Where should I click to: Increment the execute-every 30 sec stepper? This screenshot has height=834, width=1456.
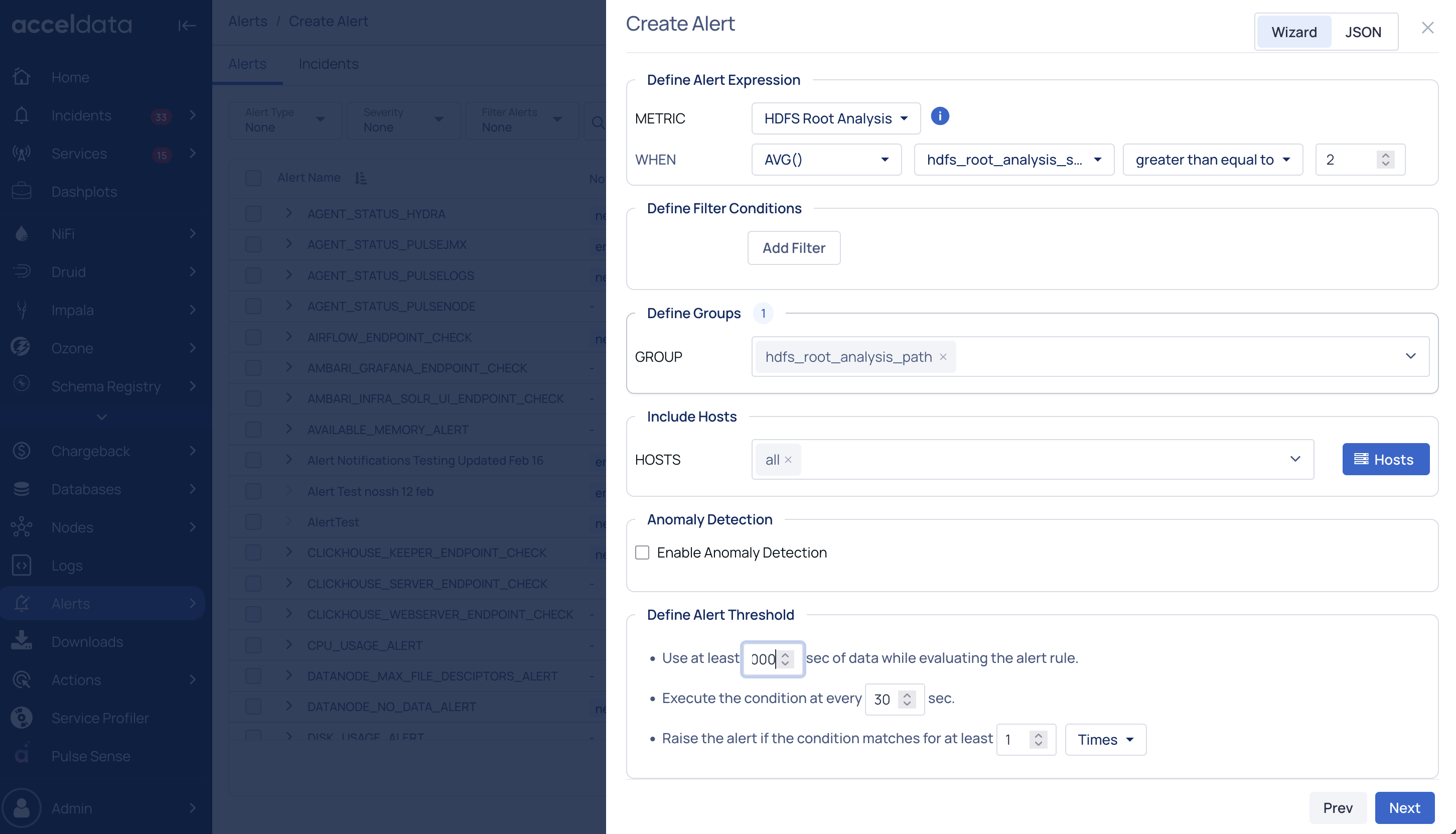[x=907, y=695]
